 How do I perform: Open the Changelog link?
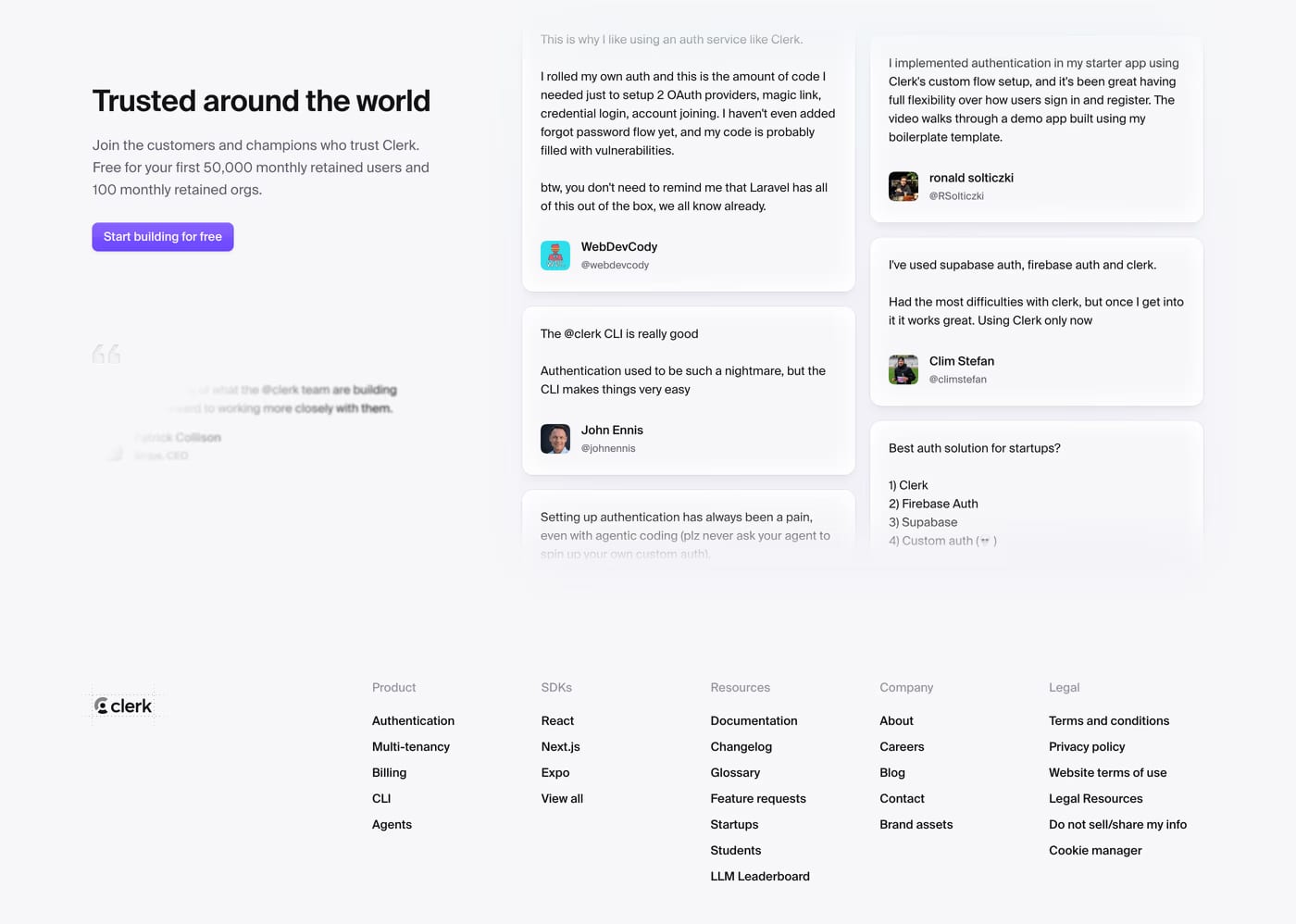tap(741, 746)
